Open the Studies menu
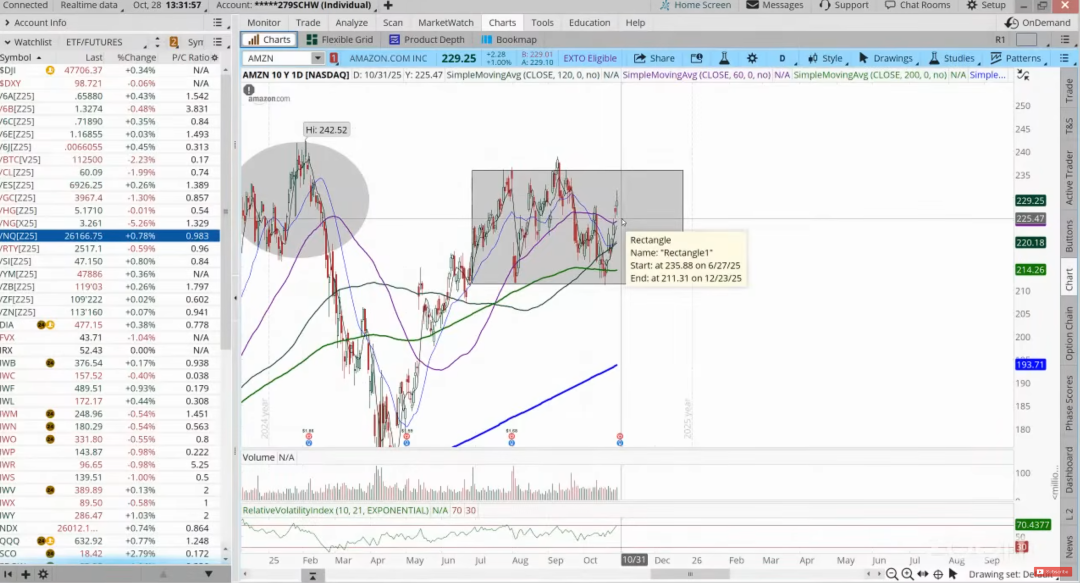 (952, 59)
